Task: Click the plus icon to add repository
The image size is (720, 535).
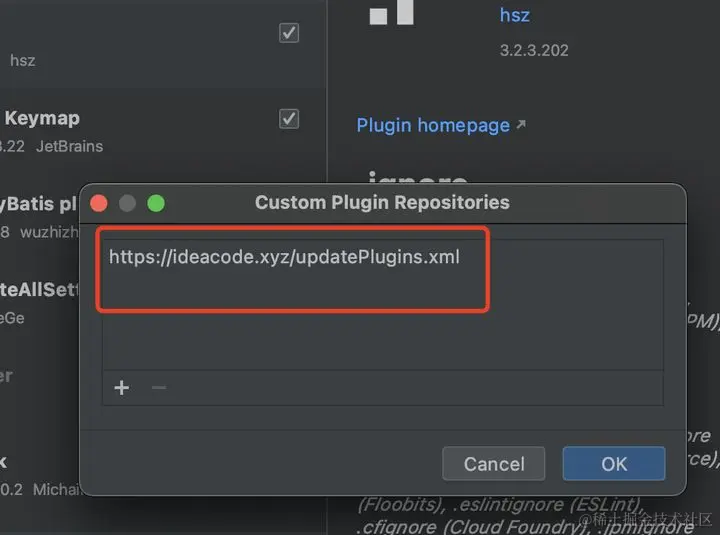Action: click(x=122, y=388)
